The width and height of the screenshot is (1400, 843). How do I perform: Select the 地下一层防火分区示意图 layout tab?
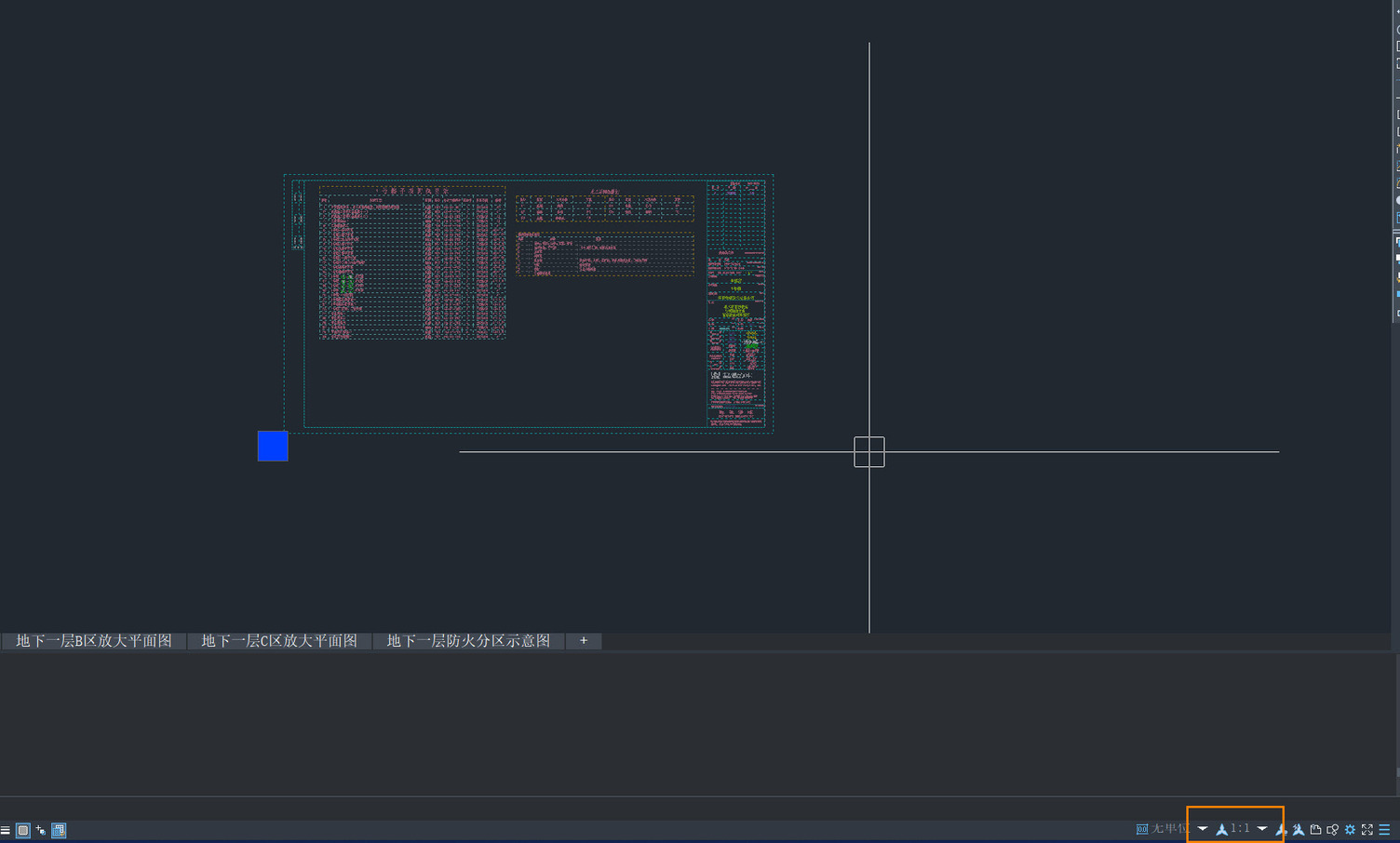468,641
